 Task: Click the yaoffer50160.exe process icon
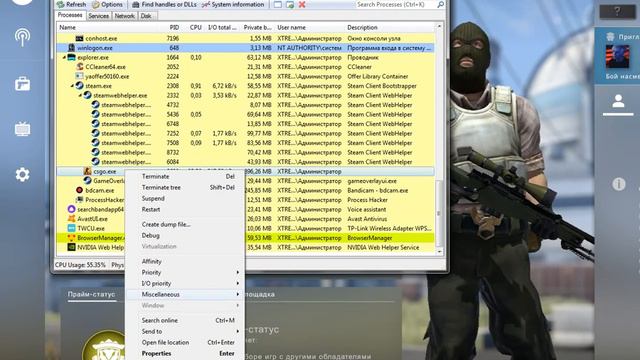tap(80, 76)
